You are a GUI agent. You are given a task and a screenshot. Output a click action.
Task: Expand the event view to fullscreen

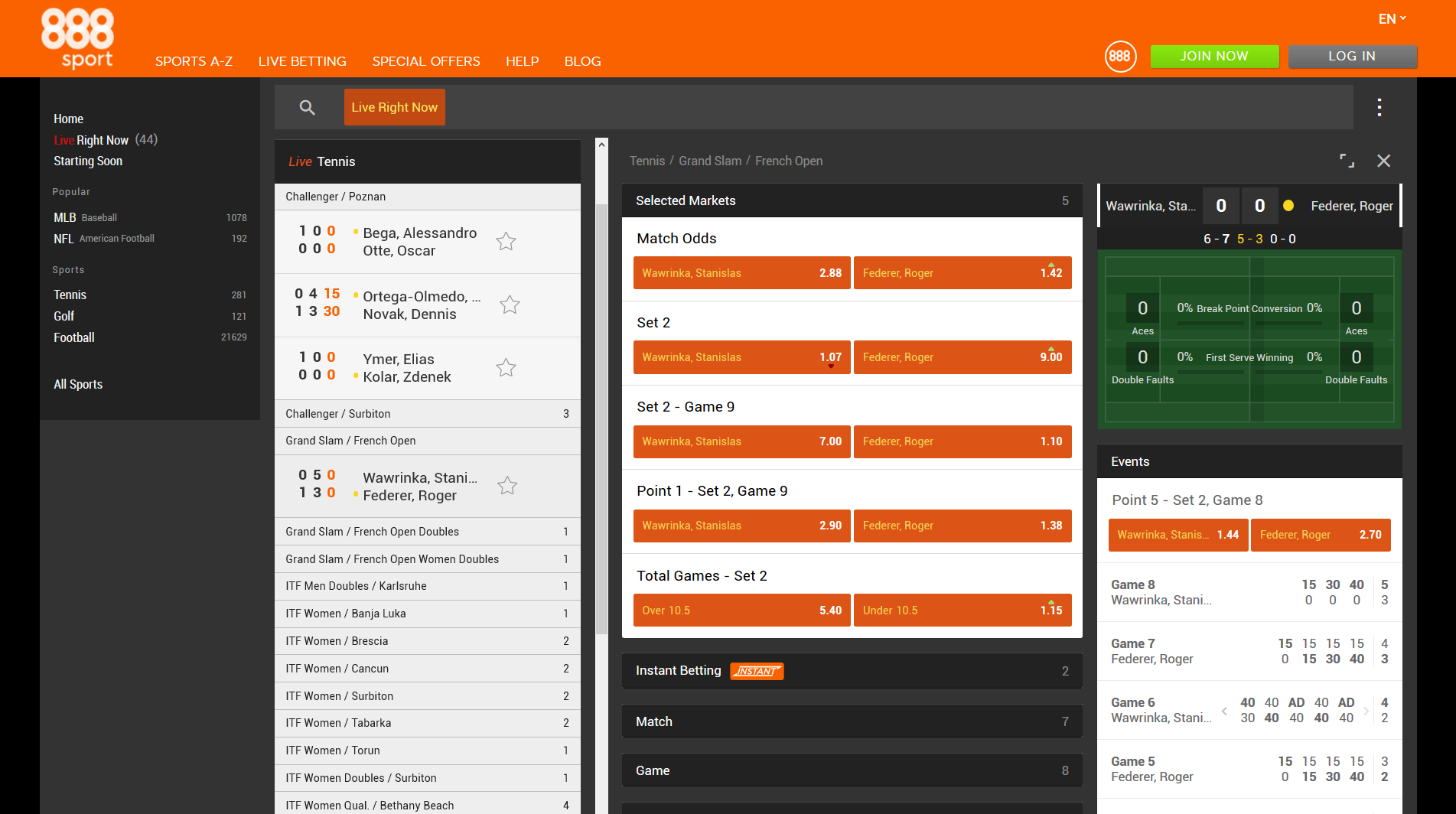click(1347, 161)
